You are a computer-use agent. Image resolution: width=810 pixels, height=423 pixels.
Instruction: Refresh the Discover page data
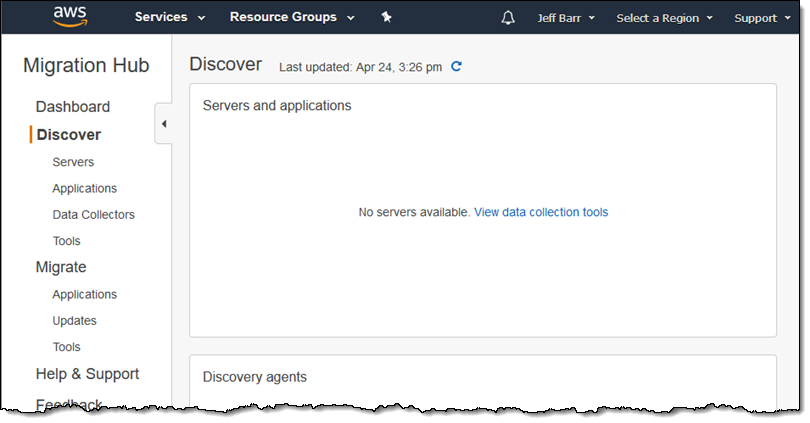457,67
